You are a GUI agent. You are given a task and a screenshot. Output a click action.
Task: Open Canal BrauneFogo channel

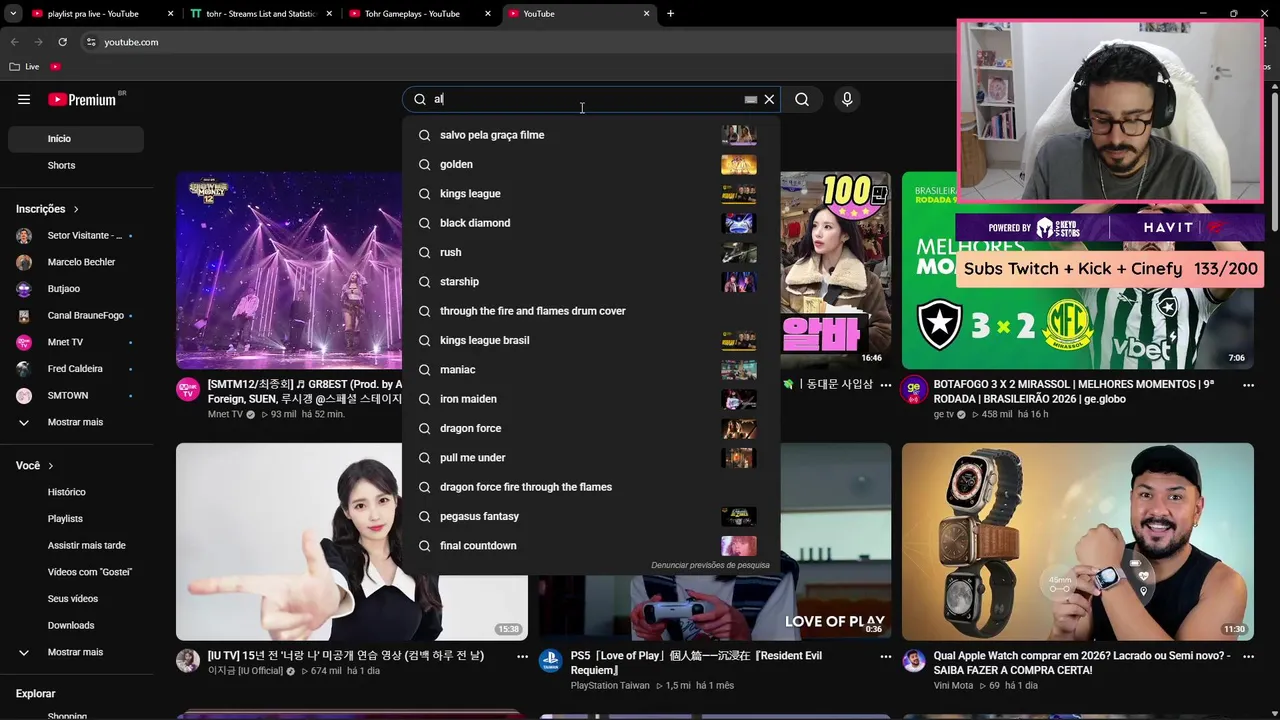(x=76, y=316)
